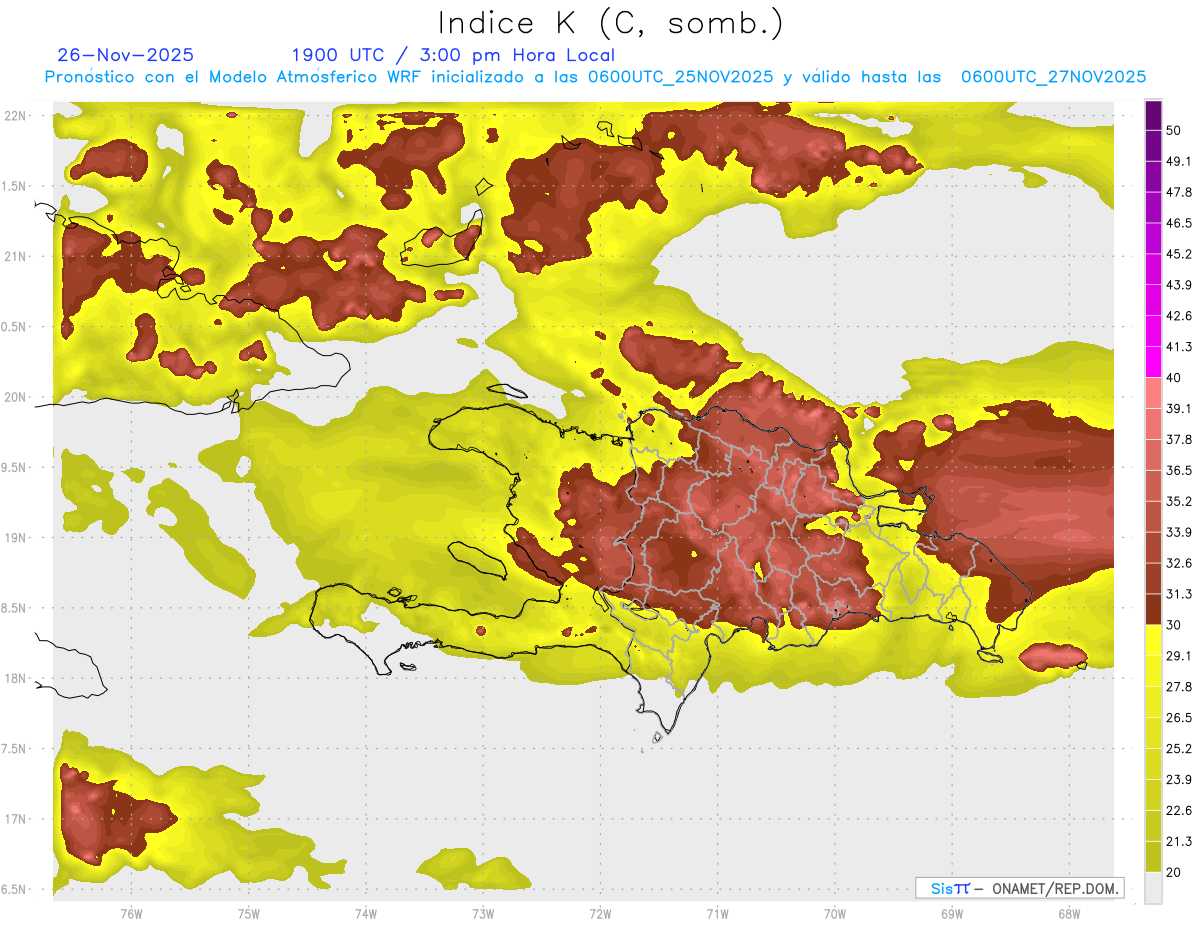Screen dimensions: 1200x927
Task: Select the '19N' latitude label
Action: click(16, 538)
